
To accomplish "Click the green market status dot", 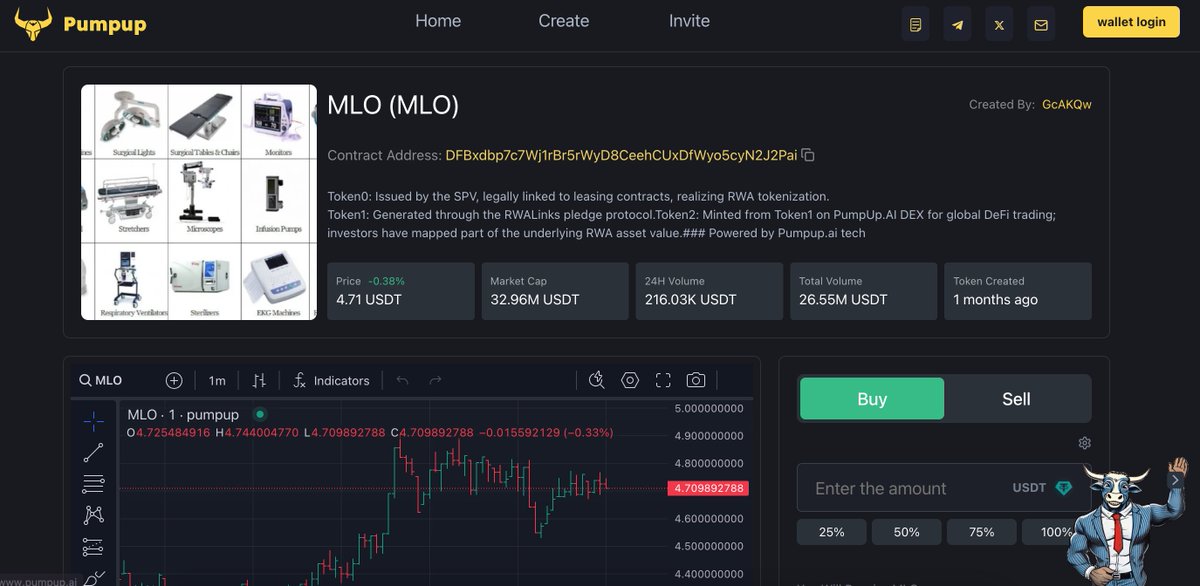I will coord(260,414).
